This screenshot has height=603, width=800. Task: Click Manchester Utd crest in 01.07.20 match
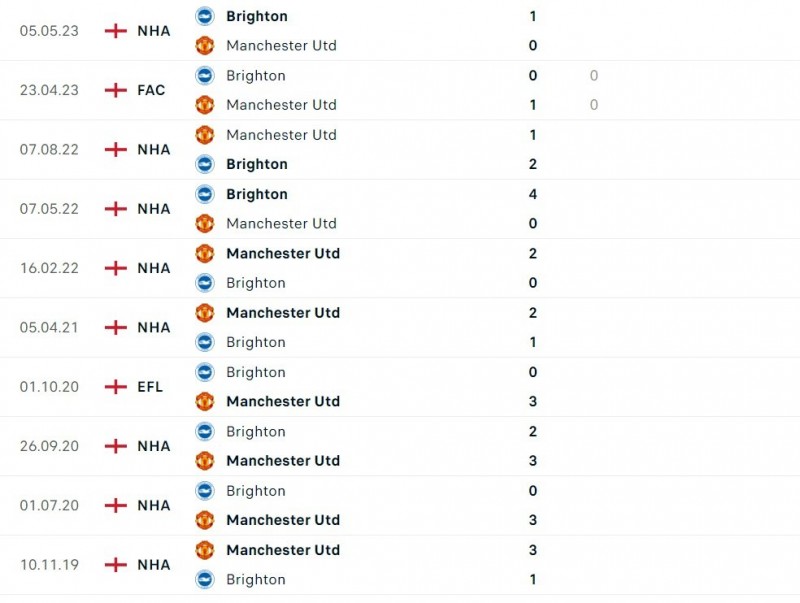[x=205, y=520]
